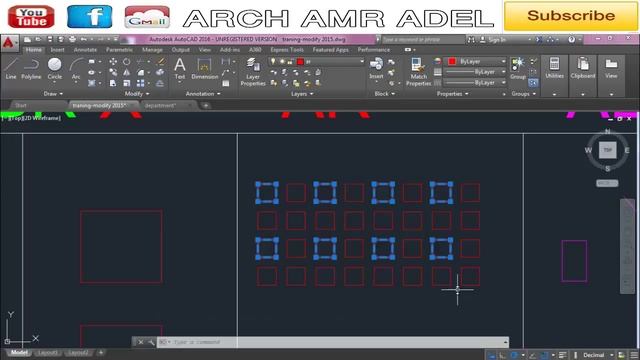
Task: Toggle the layer lock icon
Action: tap(290, 62)
